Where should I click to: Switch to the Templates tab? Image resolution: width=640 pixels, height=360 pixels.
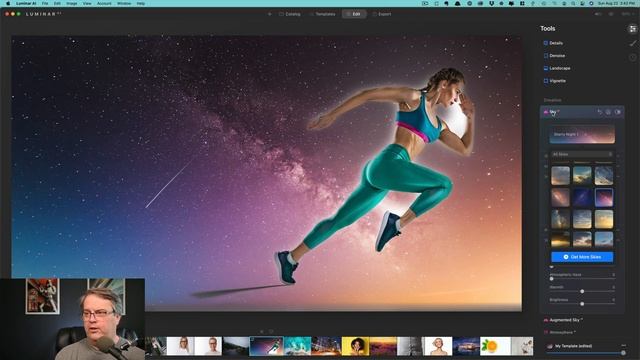(x=322, y=14)
